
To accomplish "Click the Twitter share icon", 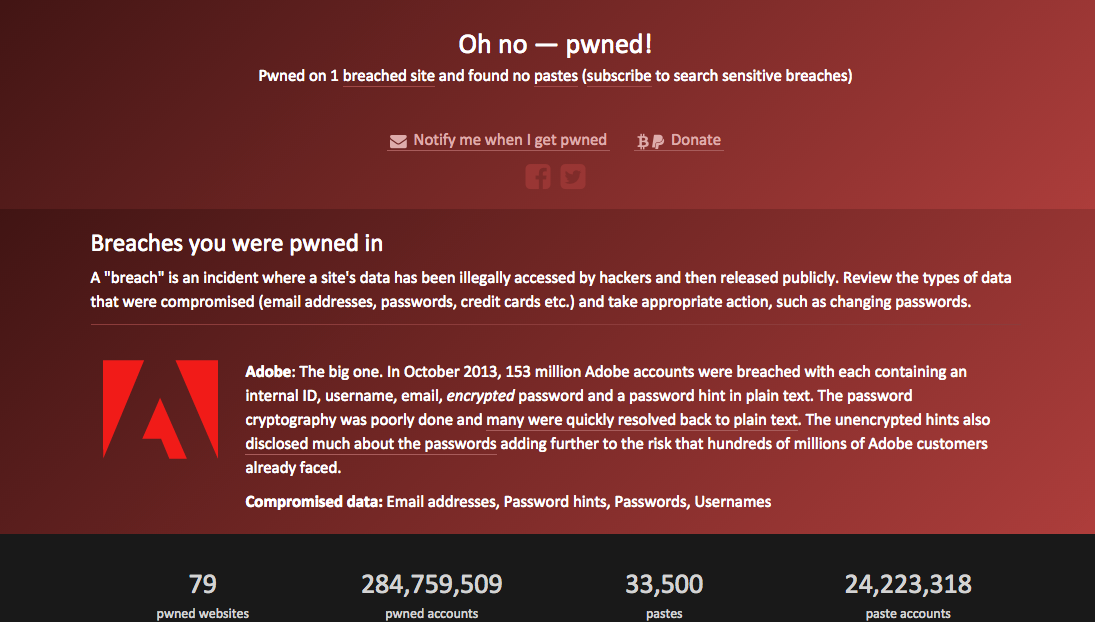I will pos(573,177).
